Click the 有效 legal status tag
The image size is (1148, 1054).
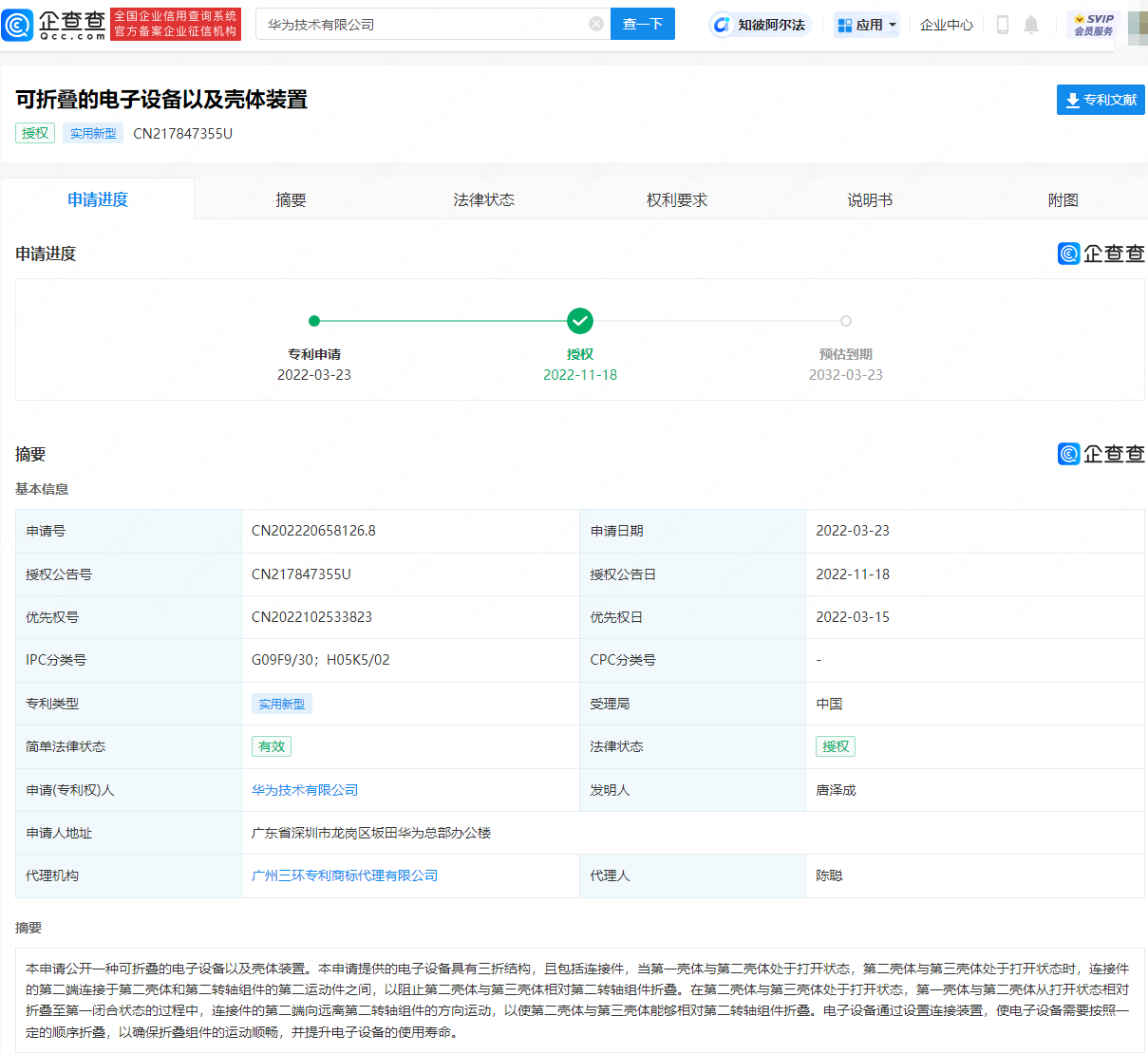(x=272, y=746)
